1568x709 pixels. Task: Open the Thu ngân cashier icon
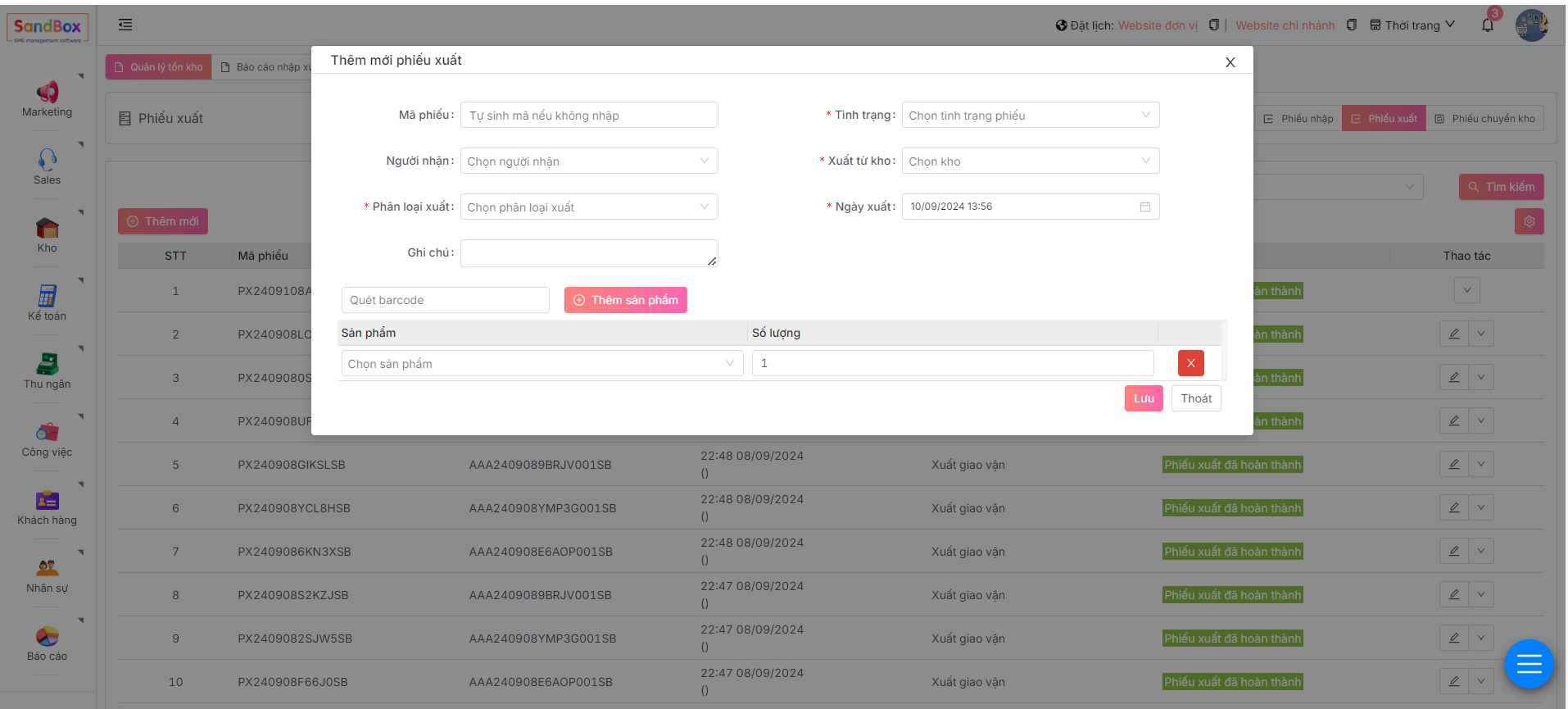pyautogui.click(x=47, y=364)
